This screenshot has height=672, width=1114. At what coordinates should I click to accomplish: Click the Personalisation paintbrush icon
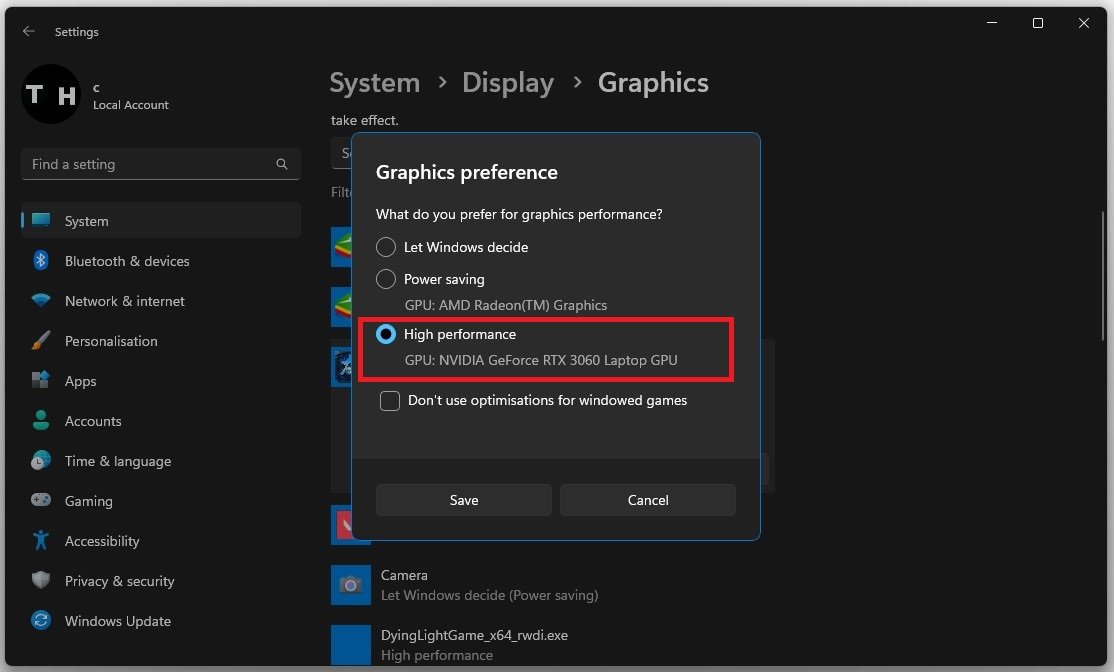[x=41, y=340]
